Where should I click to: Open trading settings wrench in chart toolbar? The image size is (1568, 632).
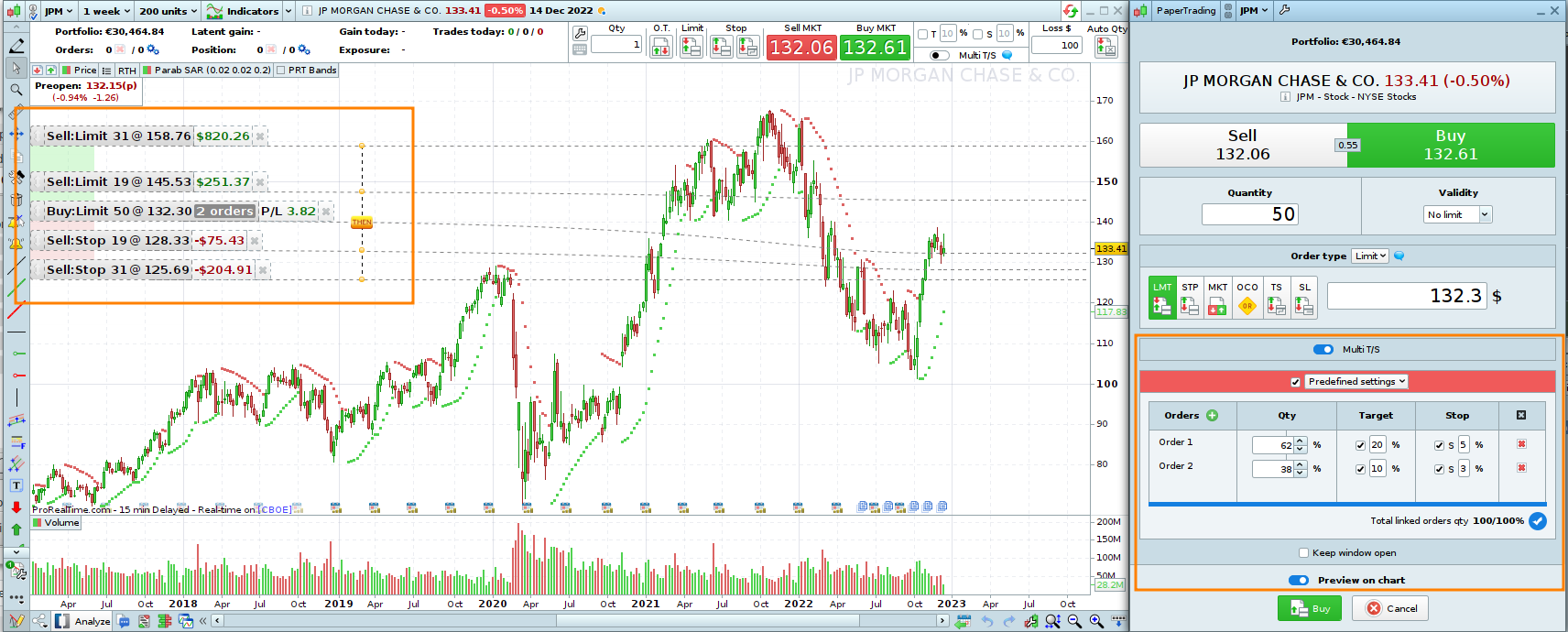[580, 34]
